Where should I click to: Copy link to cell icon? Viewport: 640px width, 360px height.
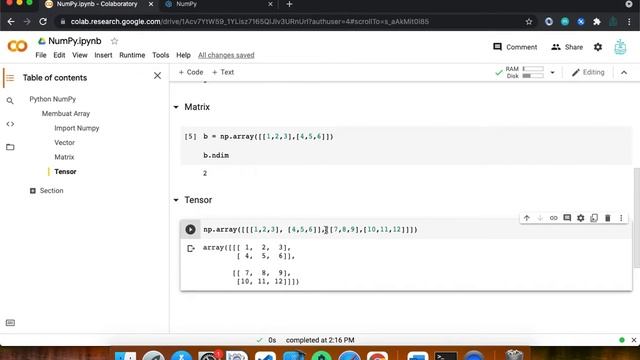[553, 218]
